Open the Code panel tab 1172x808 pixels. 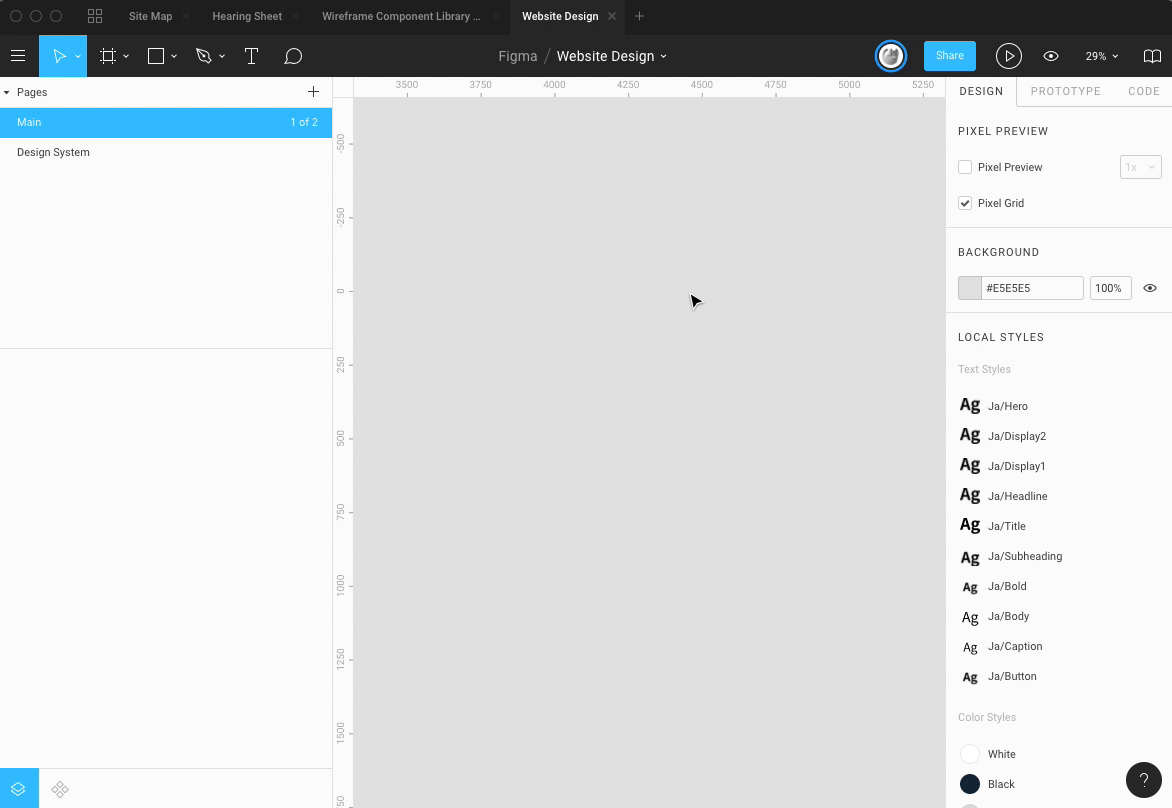pyautogui.click(x=1144, y=91)
